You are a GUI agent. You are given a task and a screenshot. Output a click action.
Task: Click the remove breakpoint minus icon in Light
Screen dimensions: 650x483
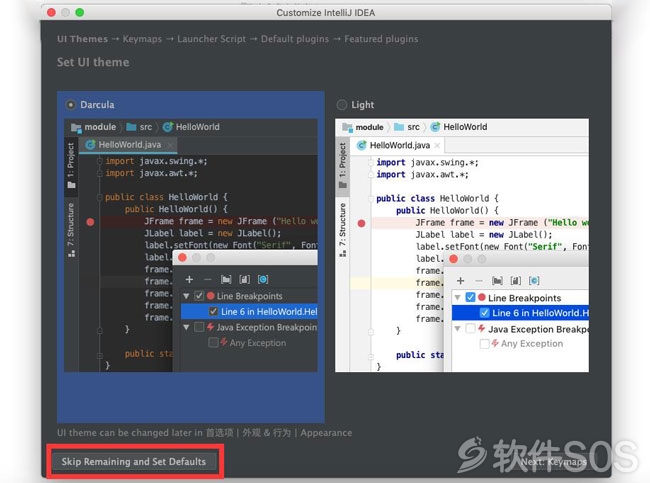(479, 281)
